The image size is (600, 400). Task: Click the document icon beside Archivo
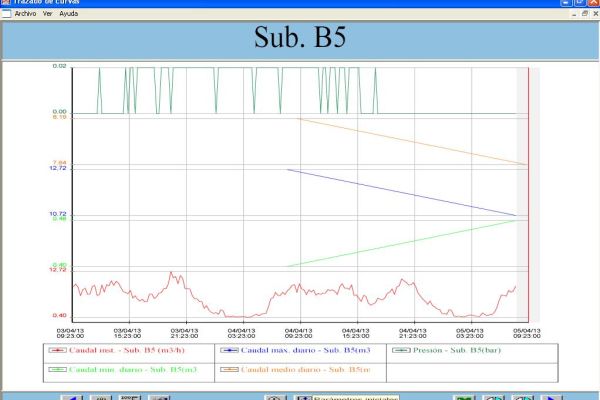click(6, 13)
